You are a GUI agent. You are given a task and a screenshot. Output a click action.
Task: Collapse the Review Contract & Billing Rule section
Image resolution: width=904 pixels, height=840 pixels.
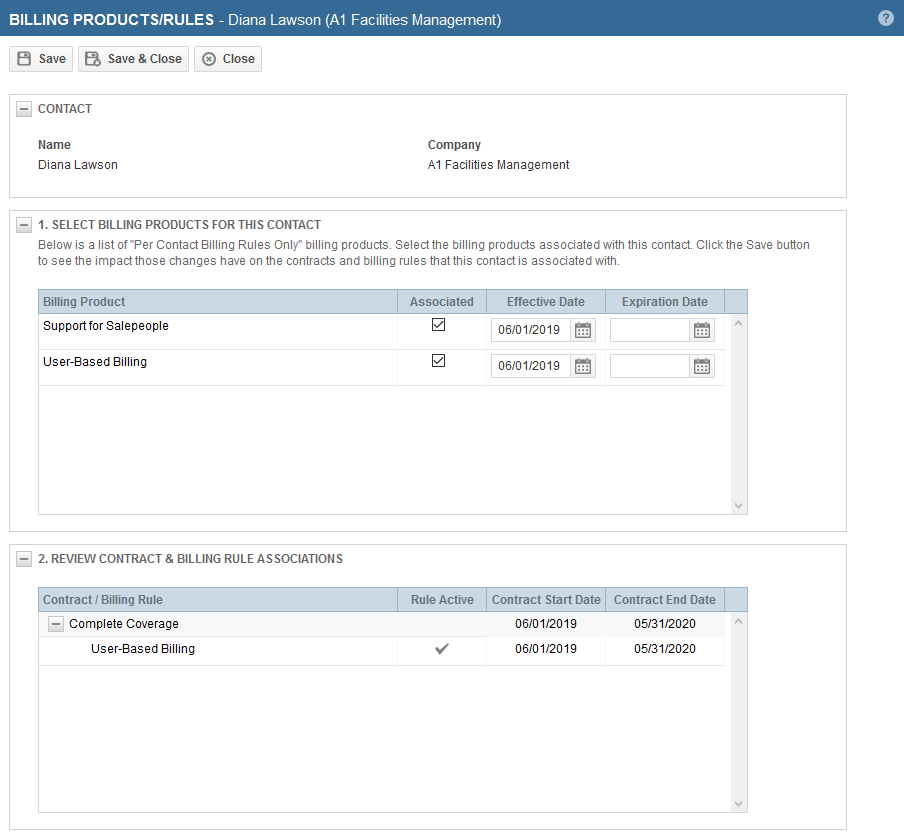pos(23,558)
